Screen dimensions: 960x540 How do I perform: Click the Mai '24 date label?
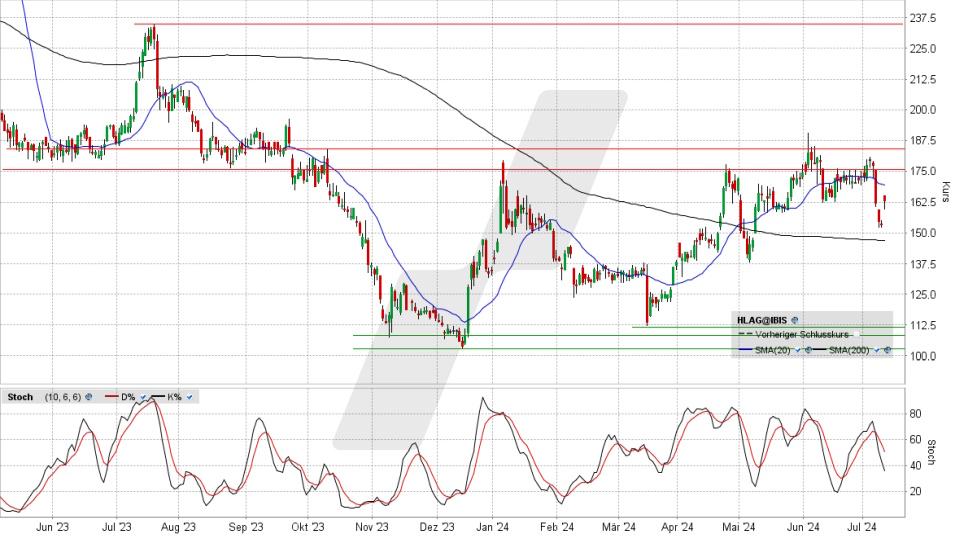(x=739, y=527)
